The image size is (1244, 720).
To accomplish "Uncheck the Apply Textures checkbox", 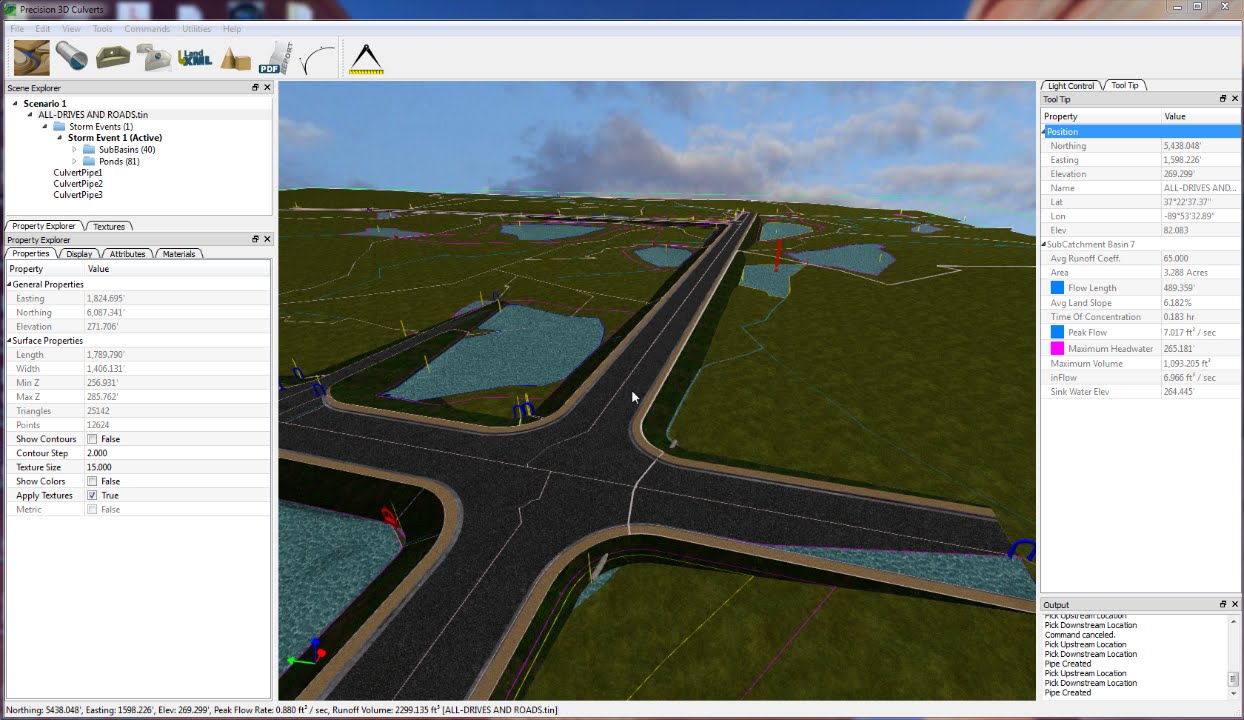I will (x=92, y=495).
